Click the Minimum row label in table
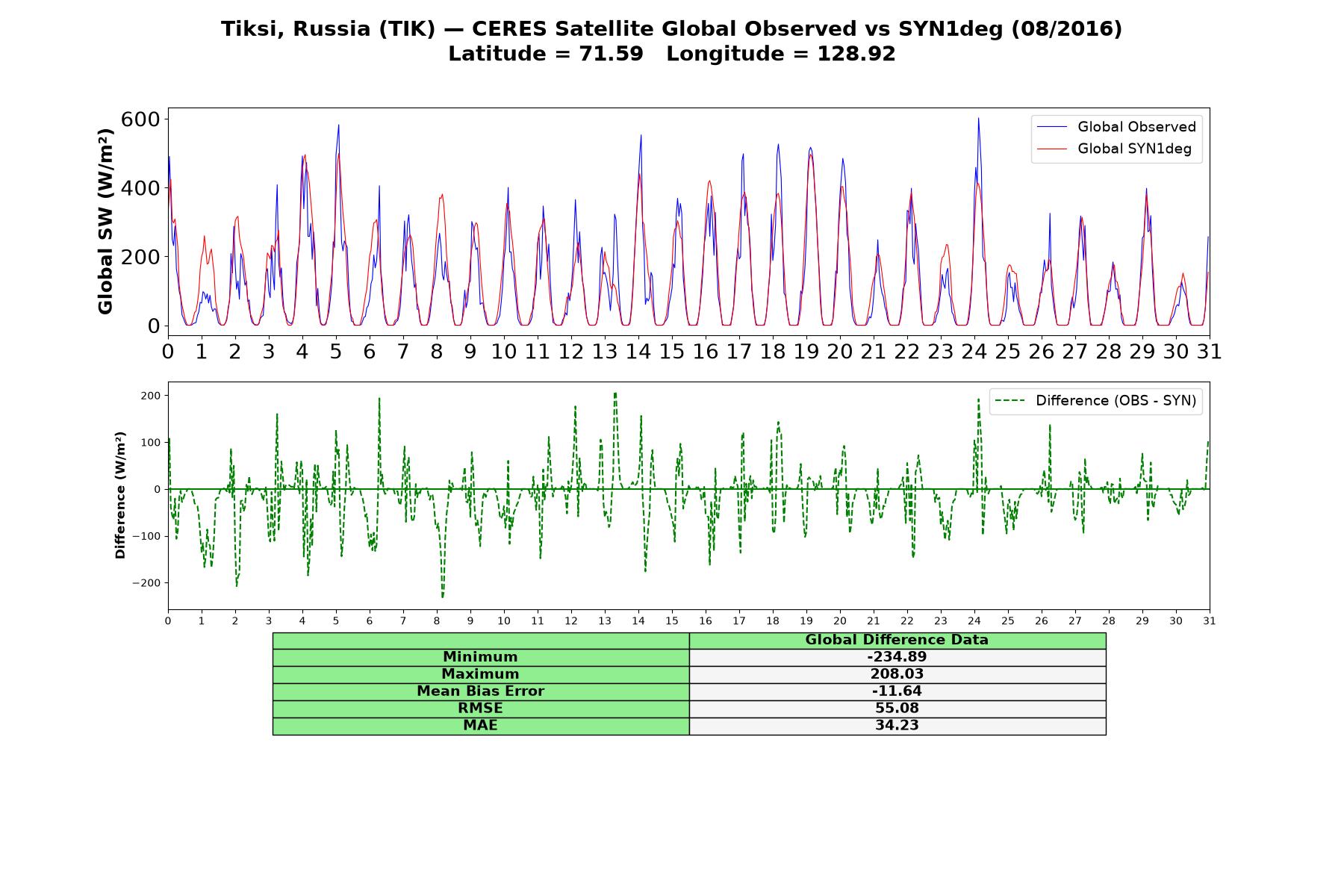 tap(481, 657)
